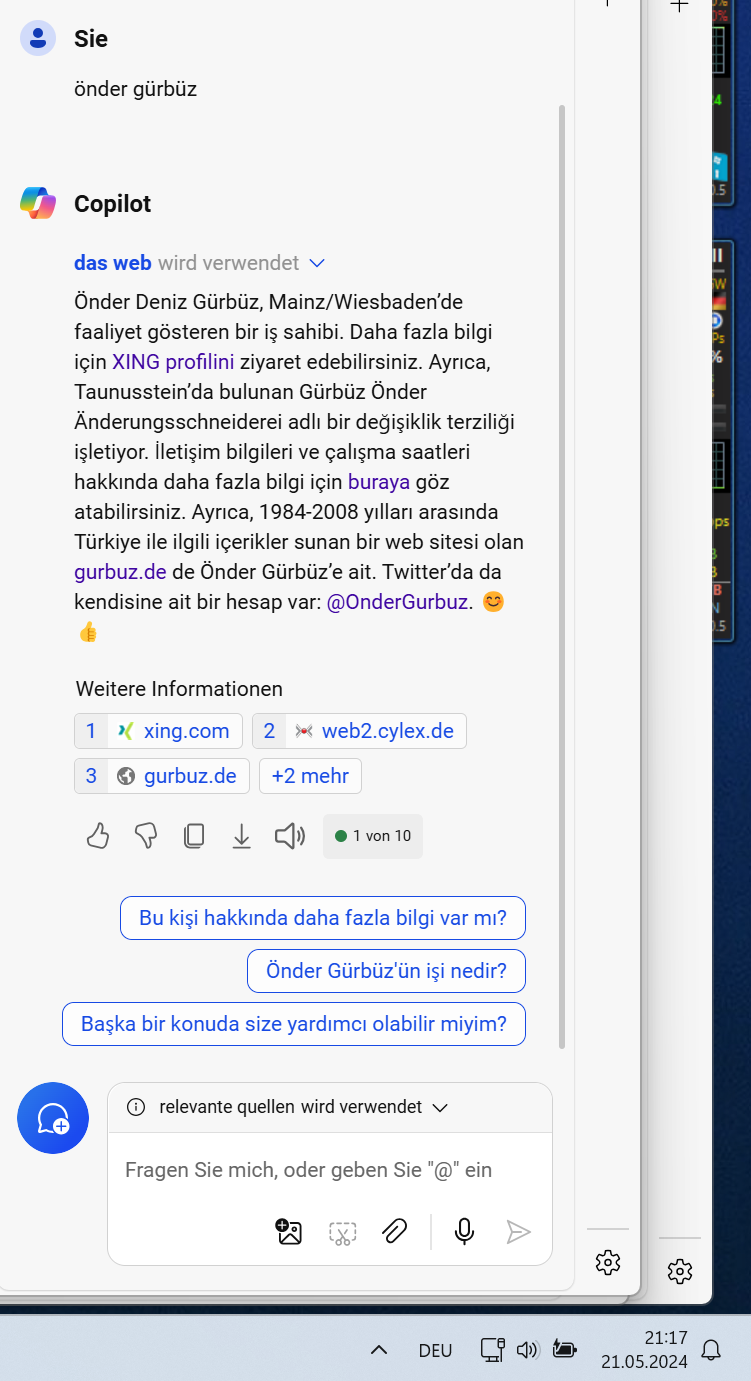
Task: Select suggestion 'Önder Gürbüz'ün işi nedir?'
Action: pos(386,971)
